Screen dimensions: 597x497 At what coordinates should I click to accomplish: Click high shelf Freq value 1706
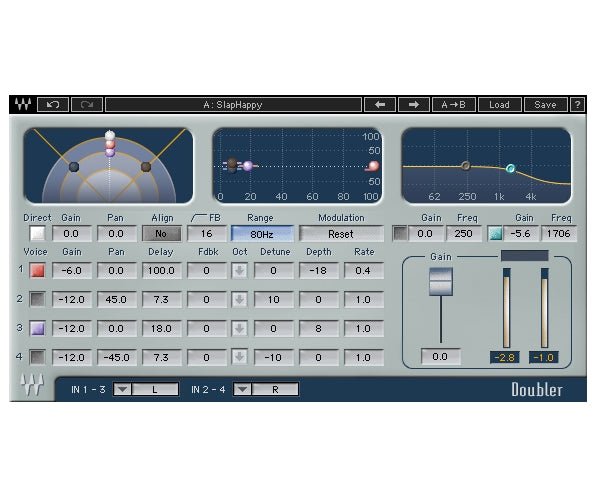(x=559, y=233)
